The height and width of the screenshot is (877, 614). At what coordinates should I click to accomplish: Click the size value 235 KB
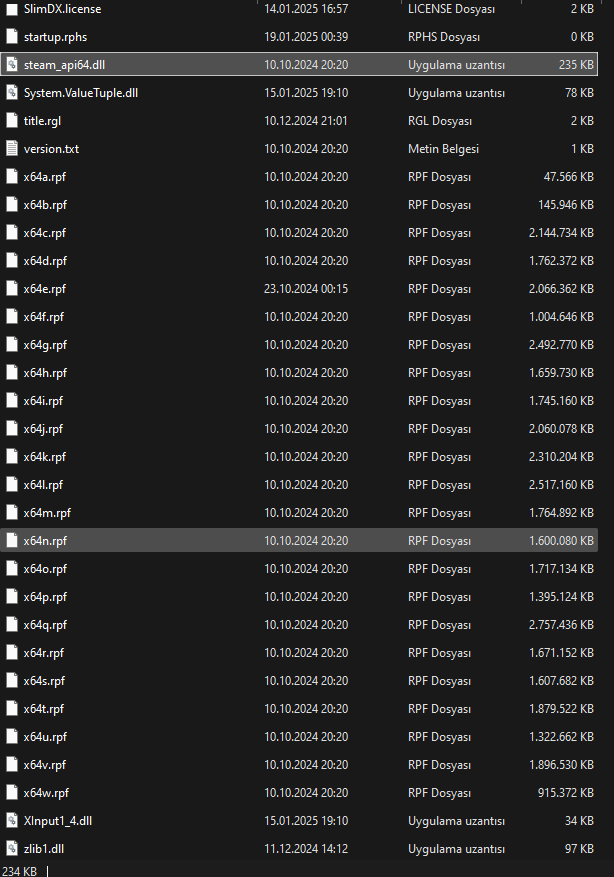click(x=576, y=65)
